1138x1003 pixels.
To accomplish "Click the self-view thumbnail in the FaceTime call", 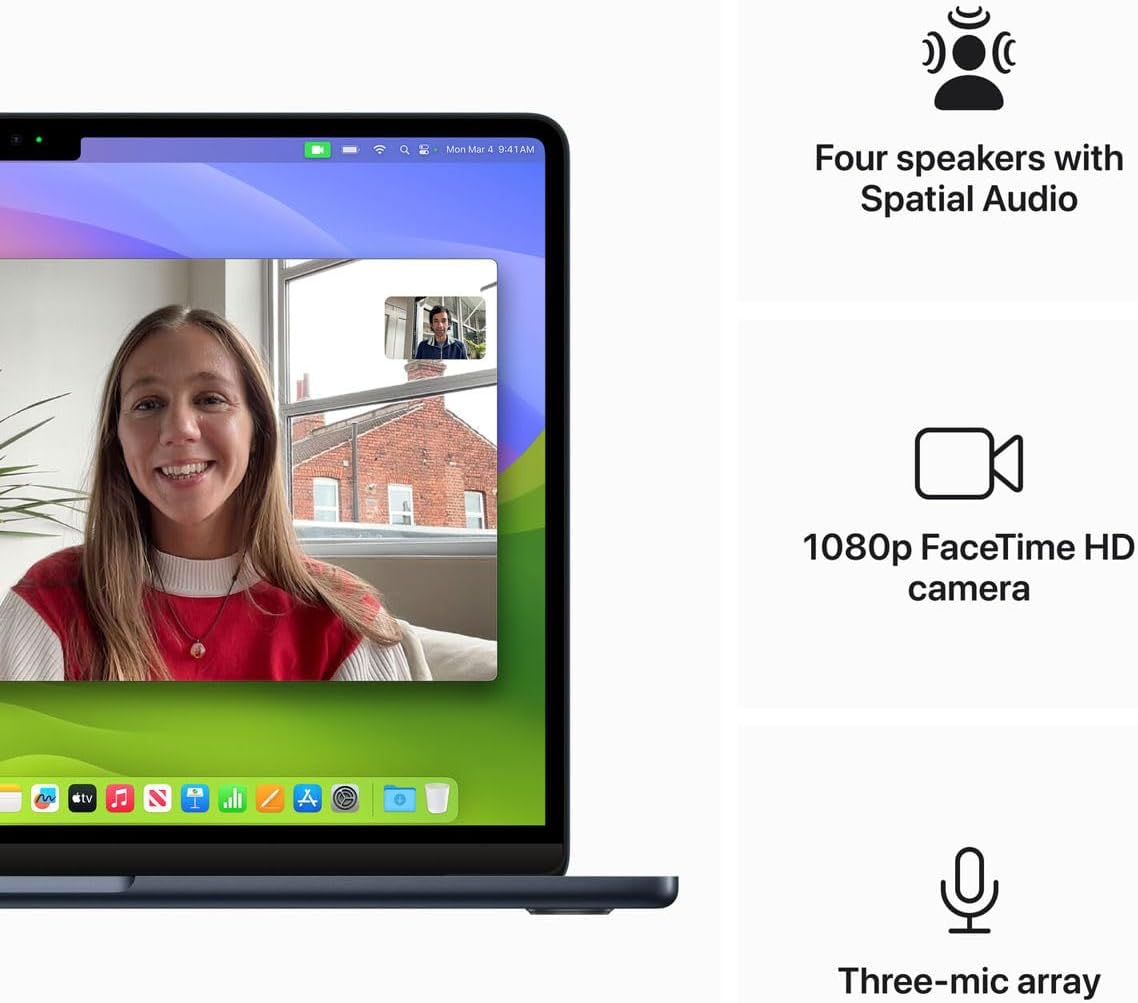I will pos(435,327).
